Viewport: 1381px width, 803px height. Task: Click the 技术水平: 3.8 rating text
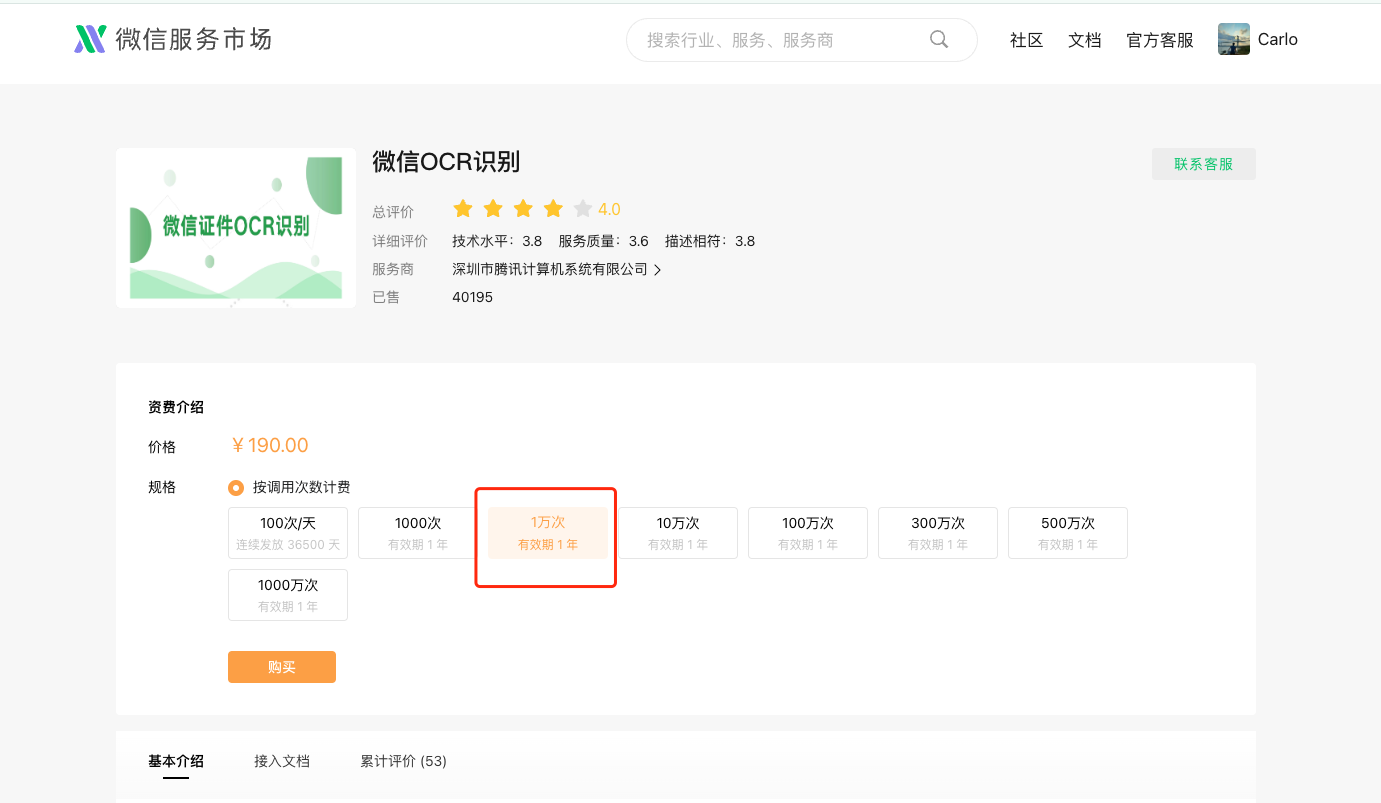497,241
